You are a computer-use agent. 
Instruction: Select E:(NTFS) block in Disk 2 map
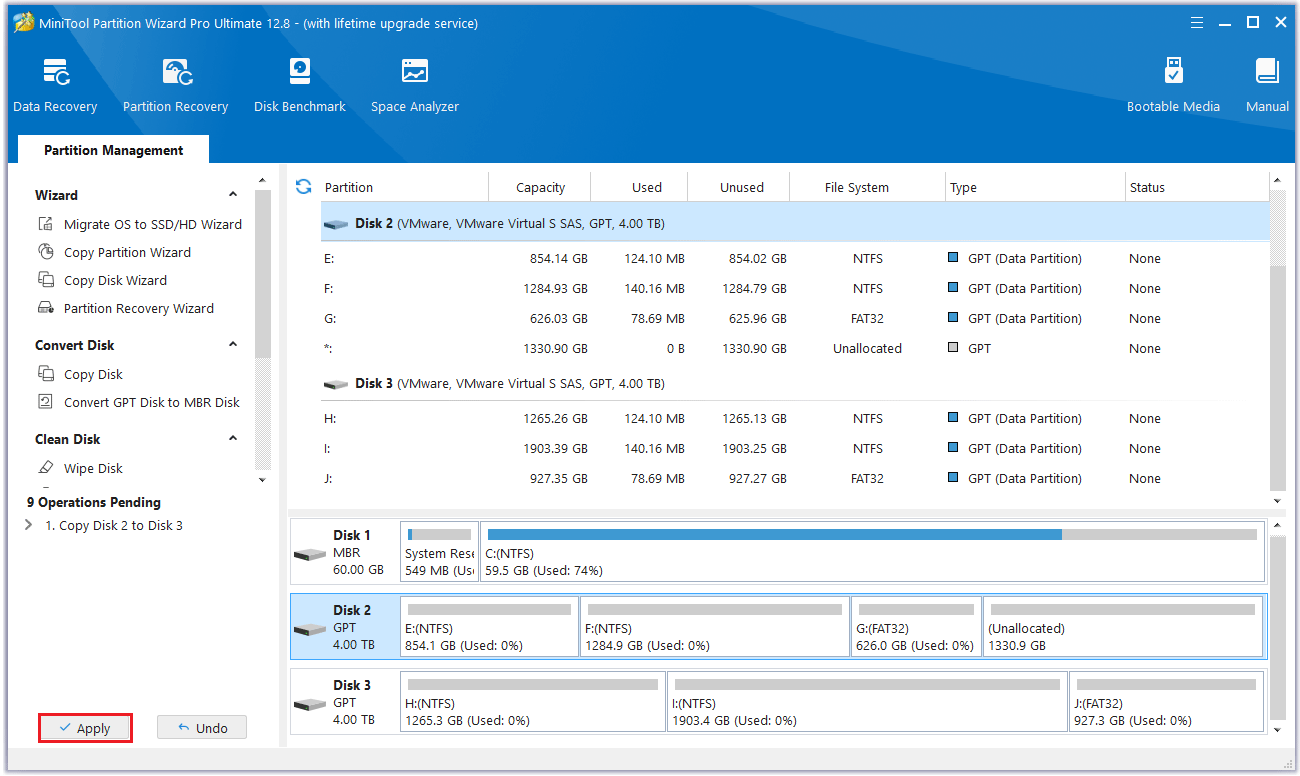pyautogui.click(x=489, y=627)
